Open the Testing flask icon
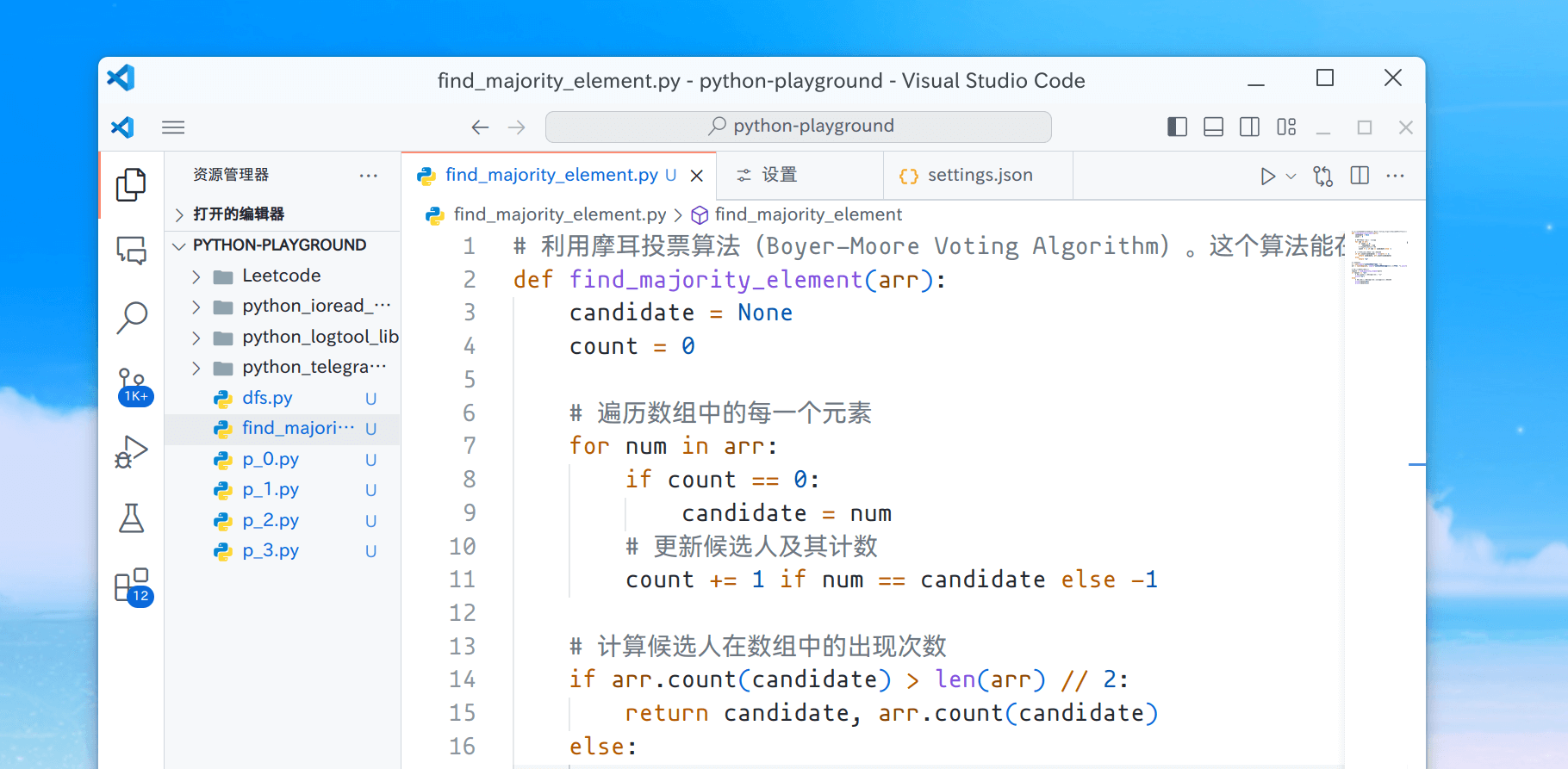The width and height of the screenshot is (1568, 769). pos(131,518)
